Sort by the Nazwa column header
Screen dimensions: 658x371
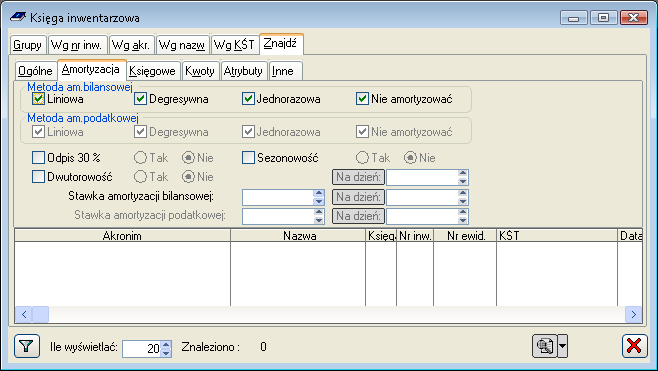click(298, 235)
